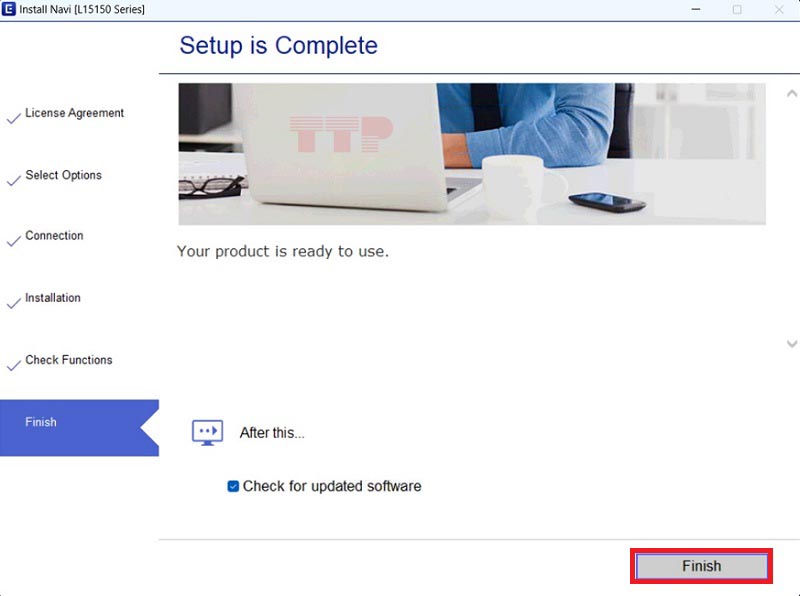This screenshot has width=800, height=596.
Task: Click the checkmark beside Installation
Action: tap(13, 303)
